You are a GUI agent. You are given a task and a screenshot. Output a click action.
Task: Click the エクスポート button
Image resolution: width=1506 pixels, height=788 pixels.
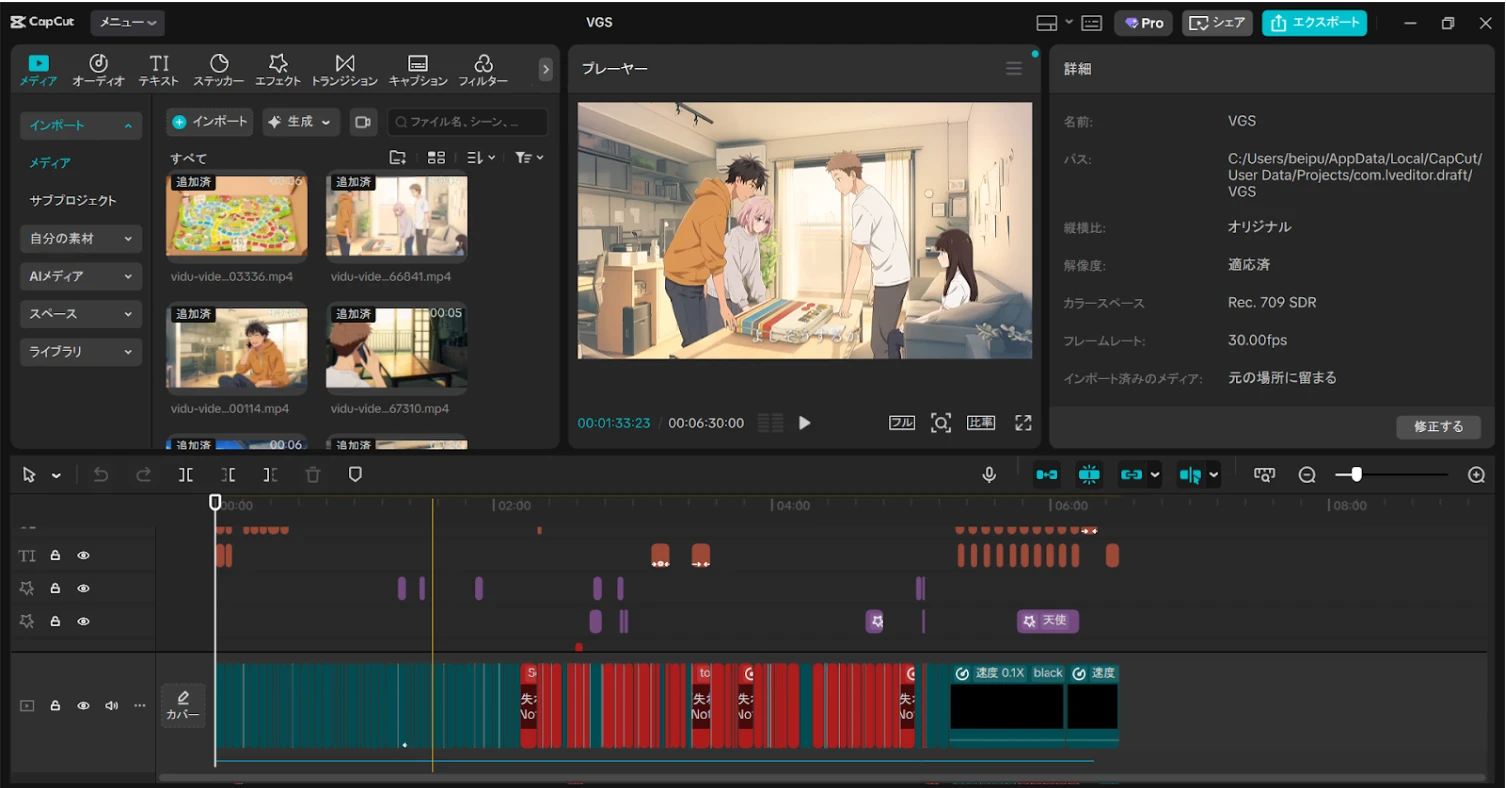[x=1314, y=23]
